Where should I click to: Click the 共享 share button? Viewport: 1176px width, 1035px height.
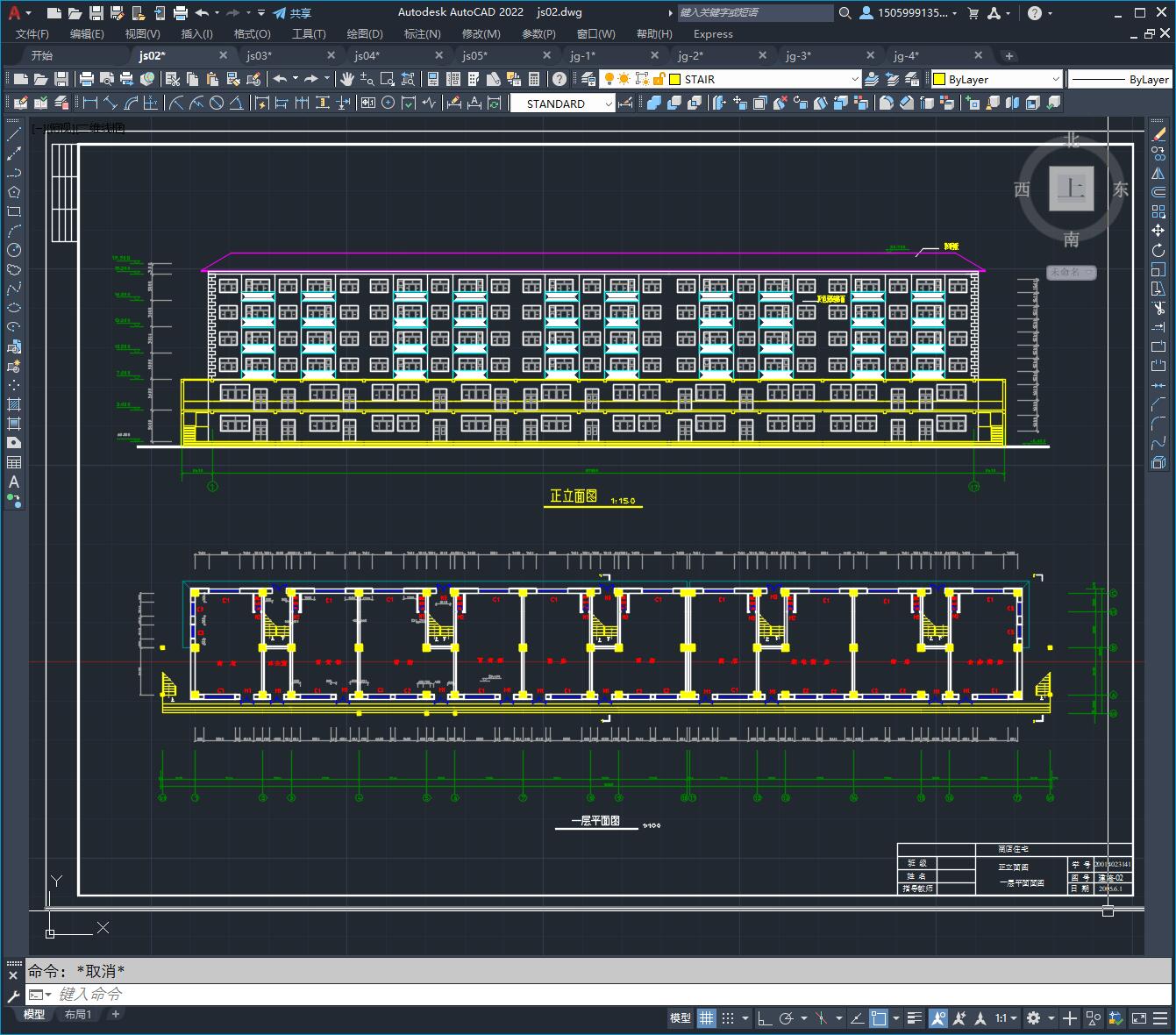coord(292,13)
